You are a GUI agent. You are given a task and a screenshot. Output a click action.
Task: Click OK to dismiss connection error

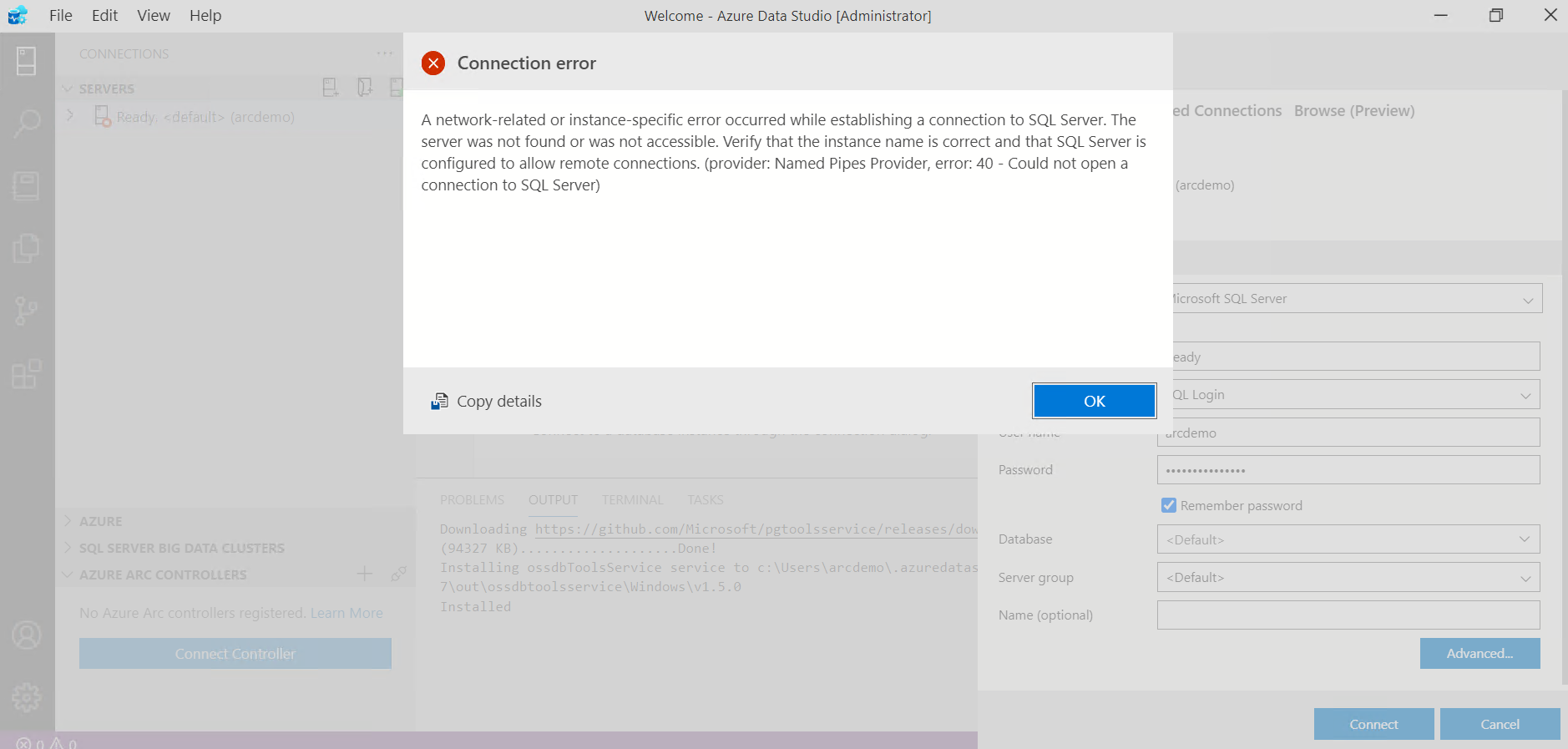pos(1095,401)
